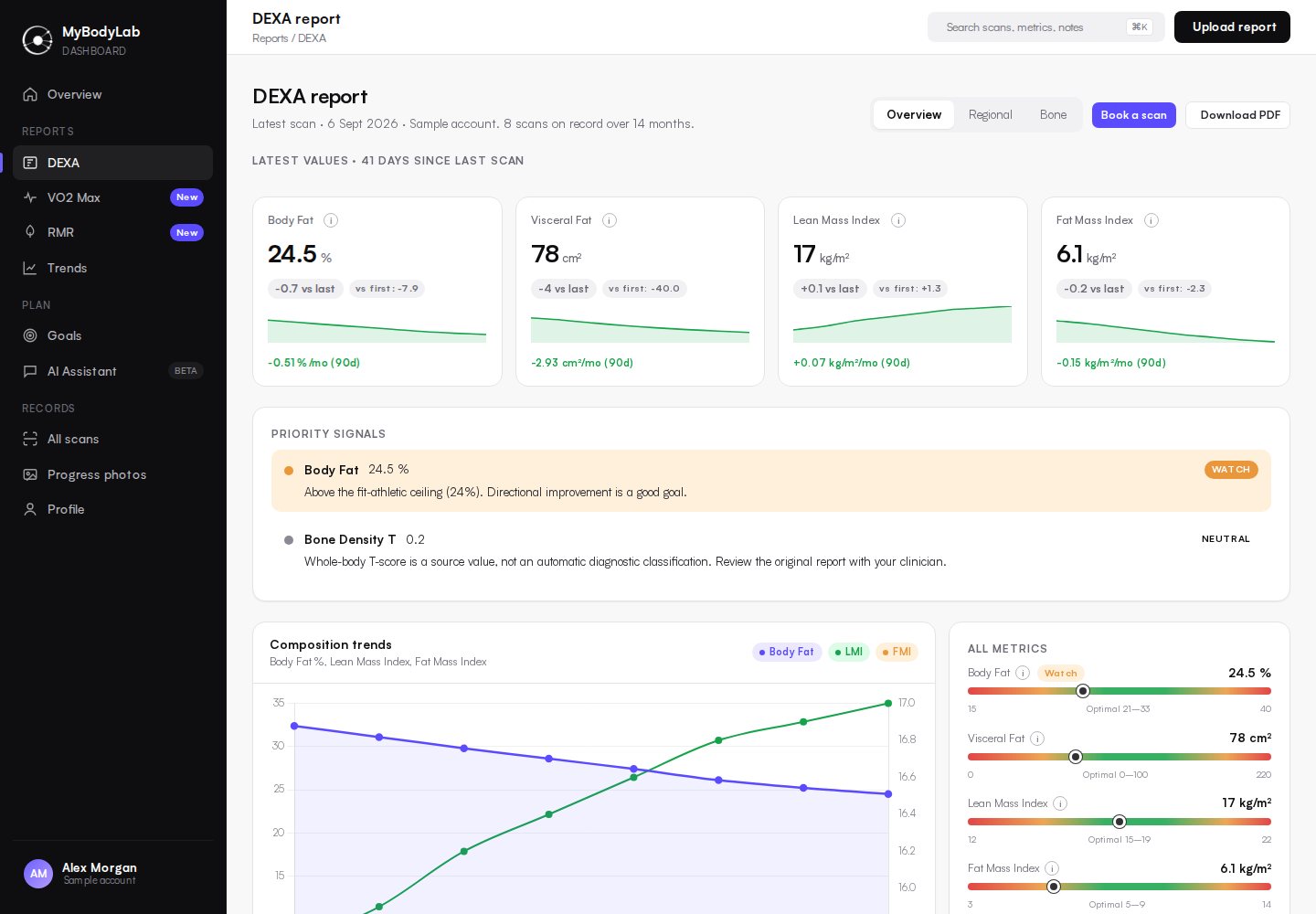1316x914 pixels.
Task: Click the Body Fat priority signal row
Action: click(x=771, y=481)
